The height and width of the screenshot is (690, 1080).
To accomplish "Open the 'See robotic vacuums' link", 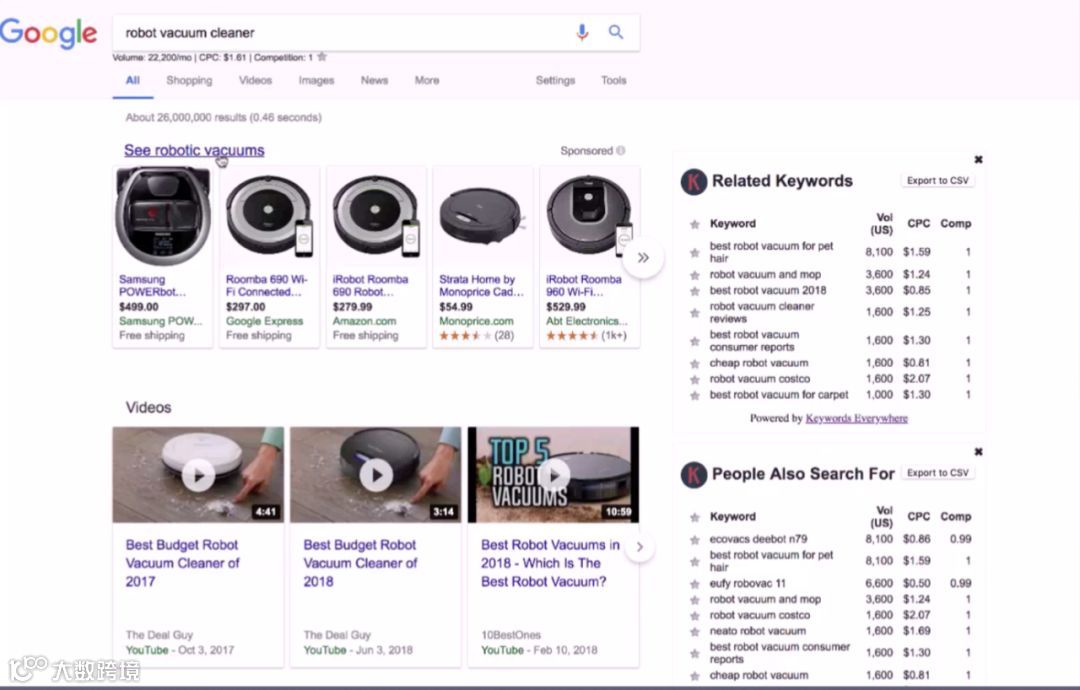I will pos(193,148).
